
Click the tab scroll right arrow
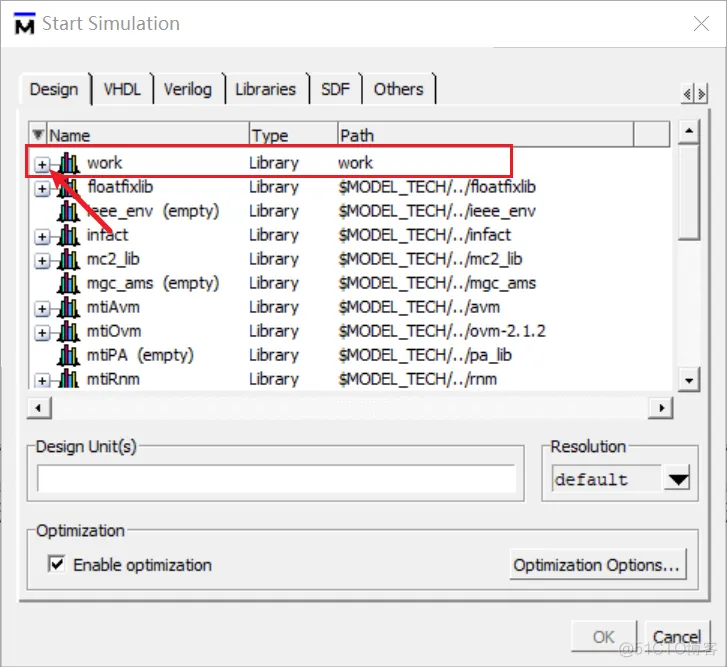click(x=701, y=94)
